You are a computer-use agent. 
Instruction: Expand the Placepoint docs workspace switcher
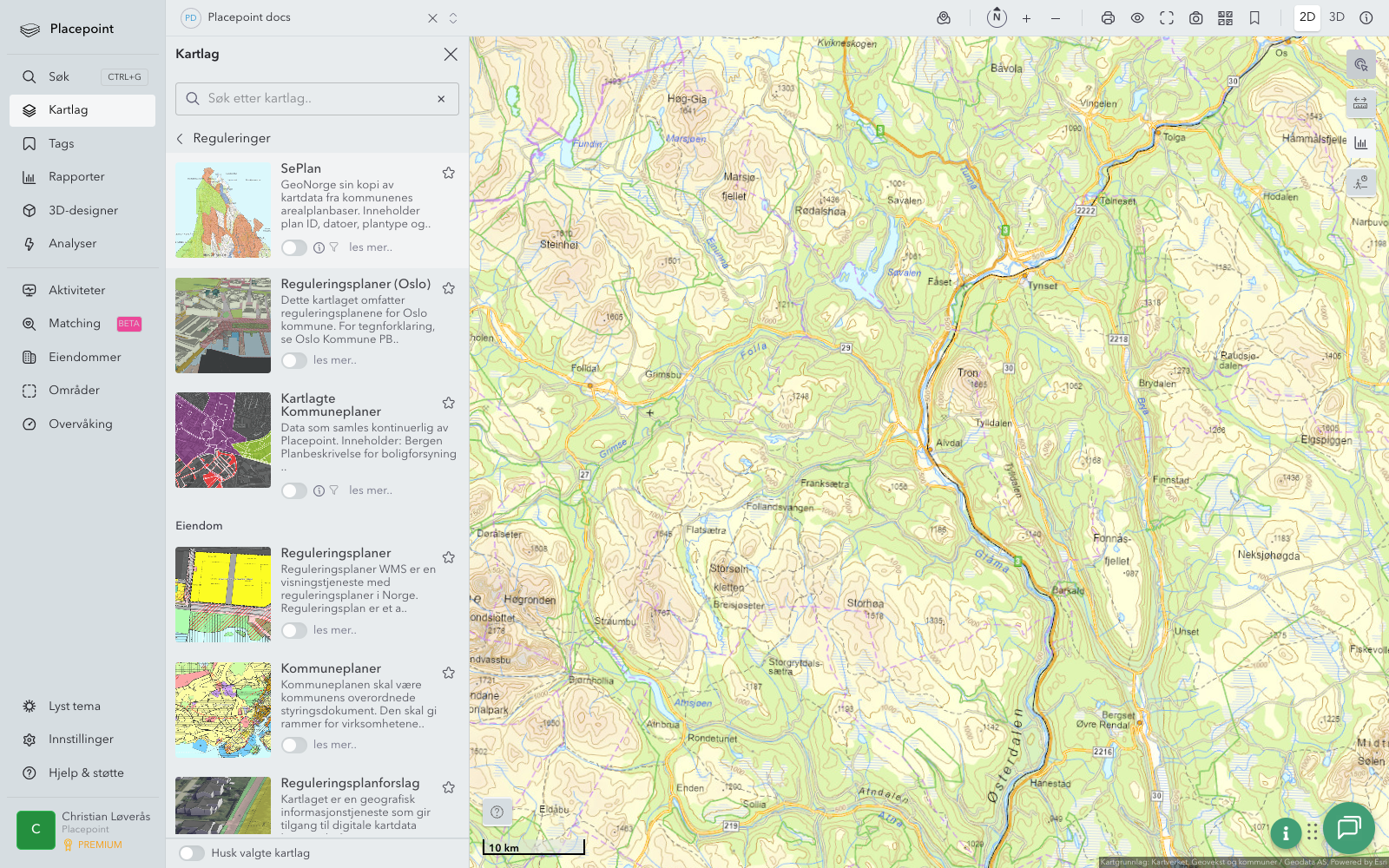pyautogui.click(x=453, y=18)
